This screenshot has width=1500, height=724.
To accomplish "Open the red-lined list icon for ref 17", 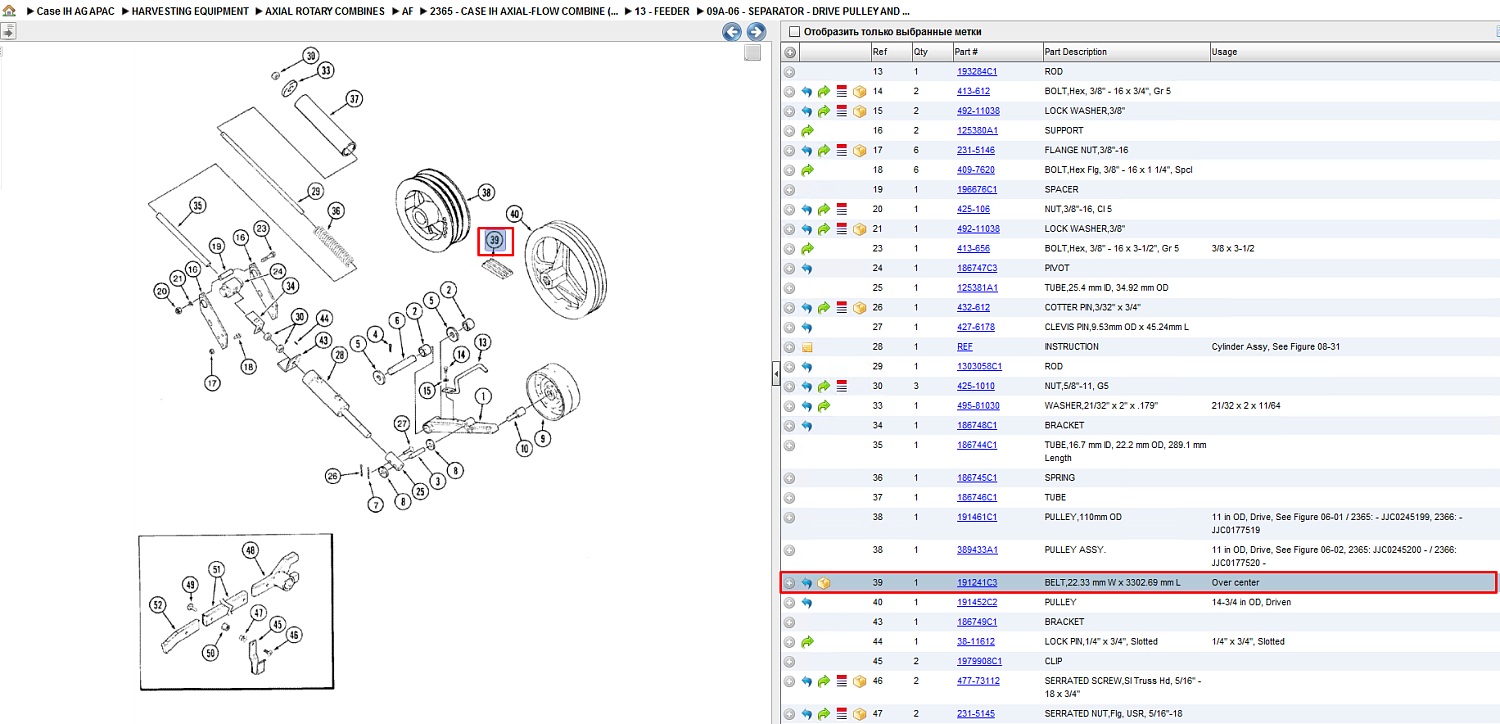I will (842, 151).
